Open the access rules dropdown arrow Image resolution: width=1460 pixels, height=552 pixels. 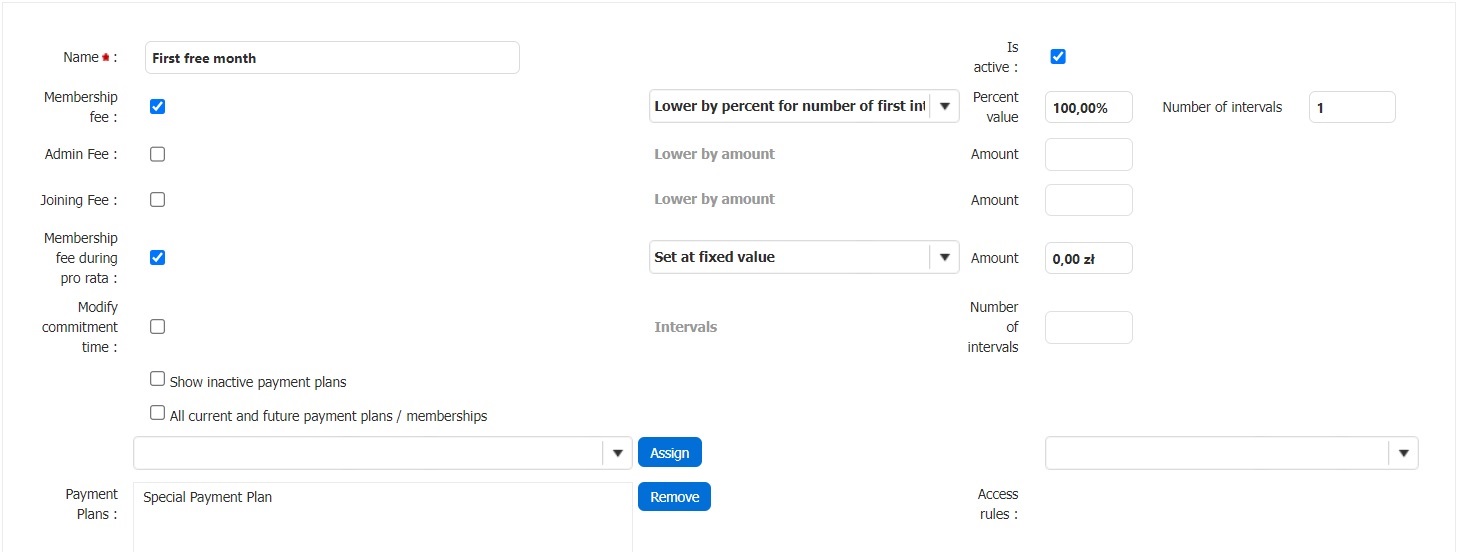pyautogui.click(x=1403, y=453)
